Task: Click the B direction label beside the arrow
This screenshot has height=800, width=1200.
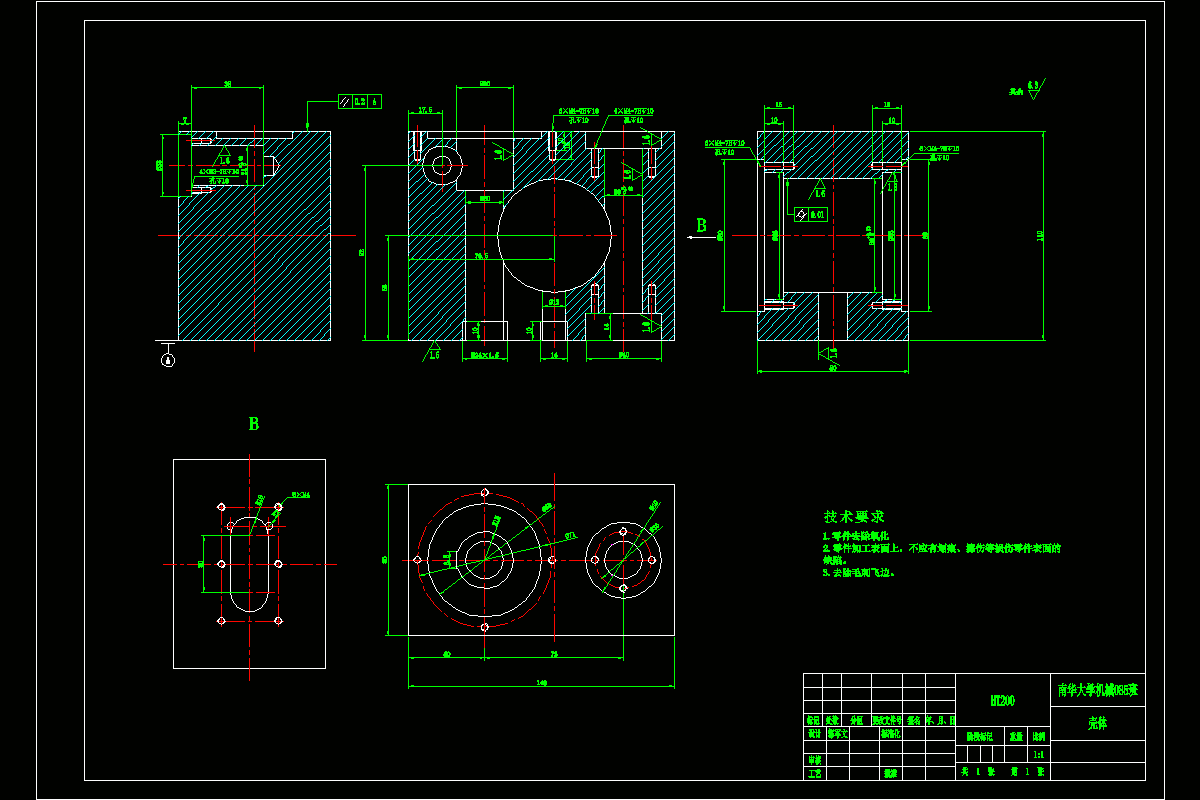Action: 701,225
